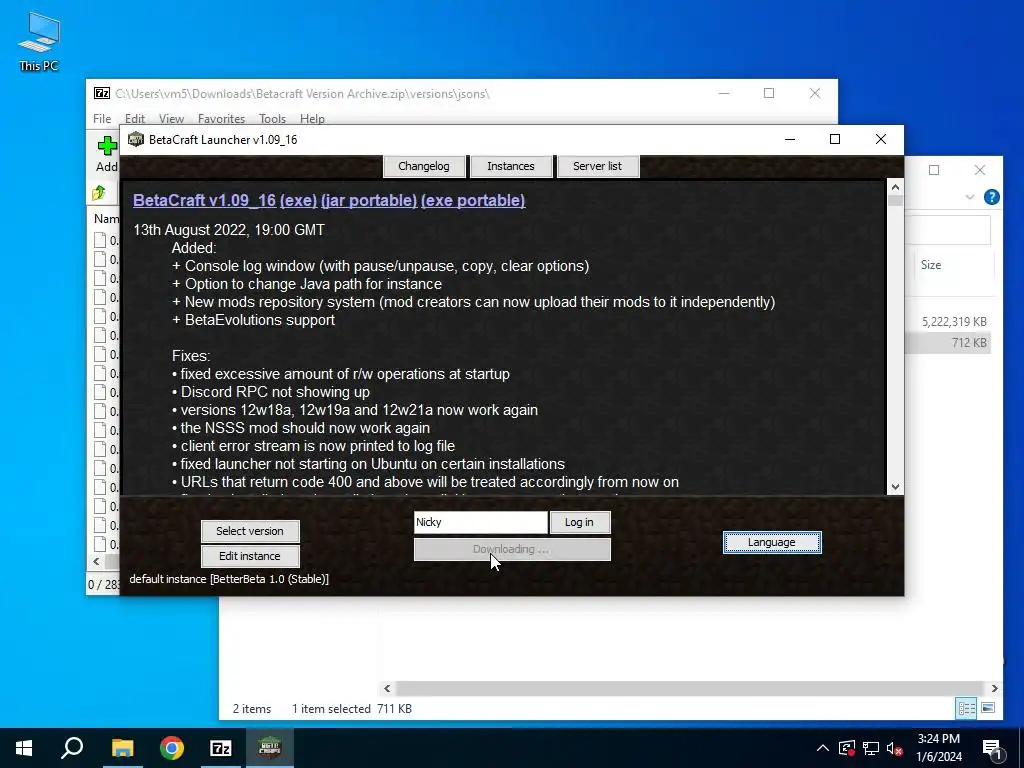Open the (jar portable) download link
1024x768 pixels.
point(369,200)
